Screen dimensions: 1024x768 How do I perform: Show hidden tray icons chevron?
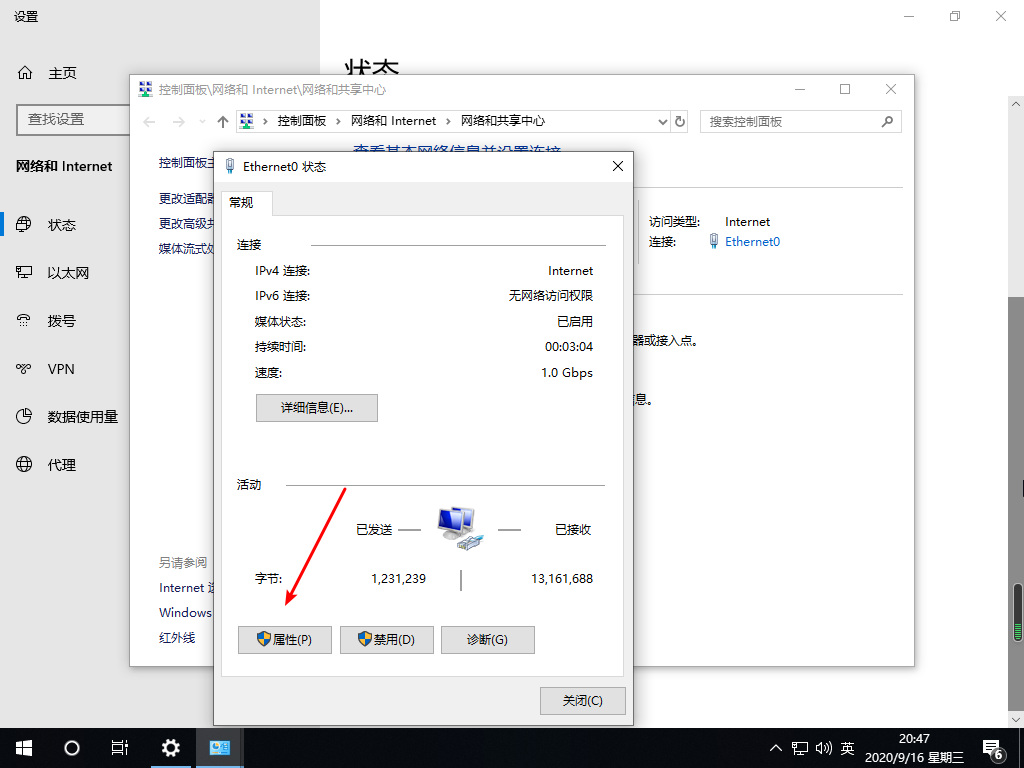(776, 748)
